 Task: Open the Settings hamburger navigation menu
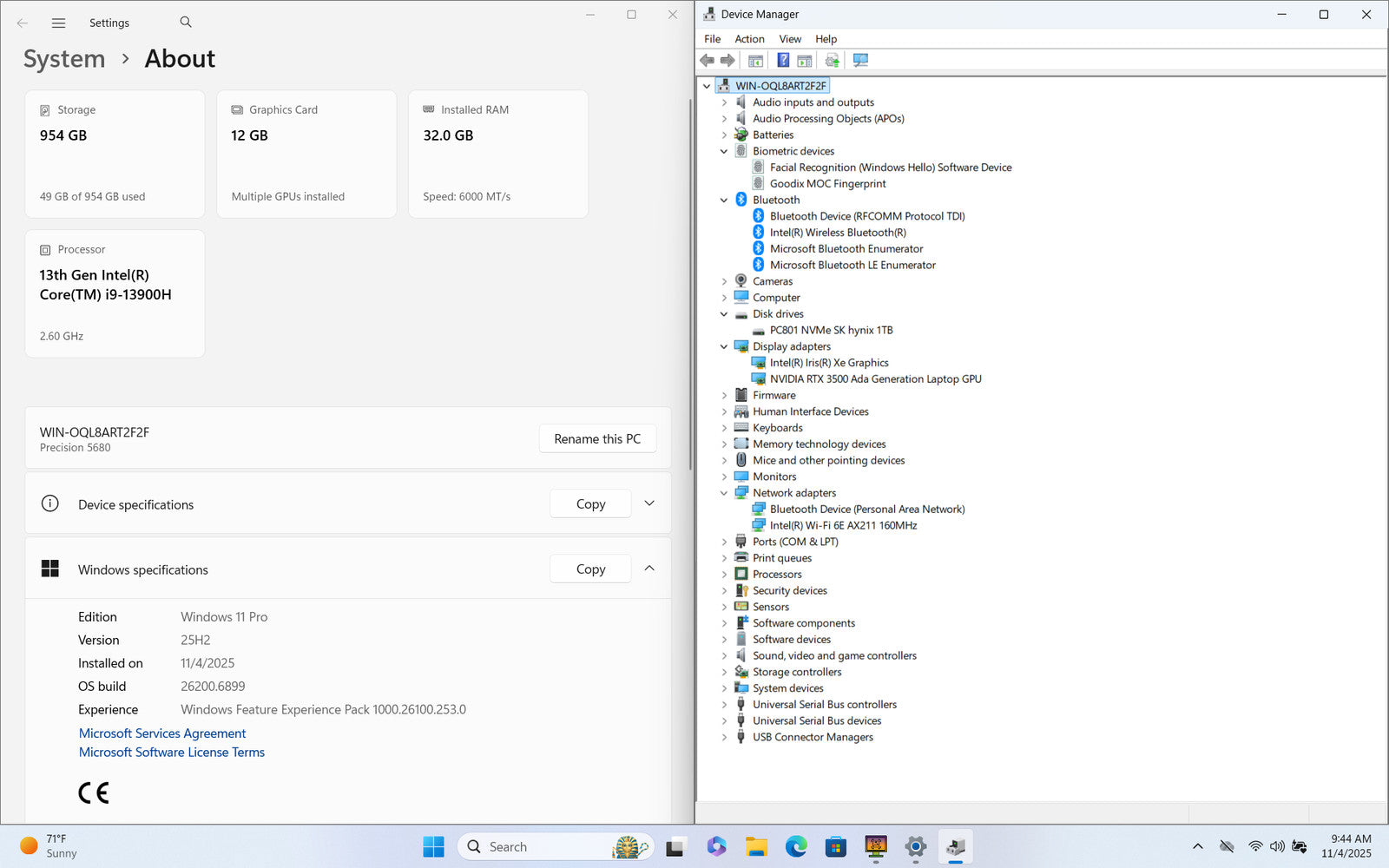58,23
